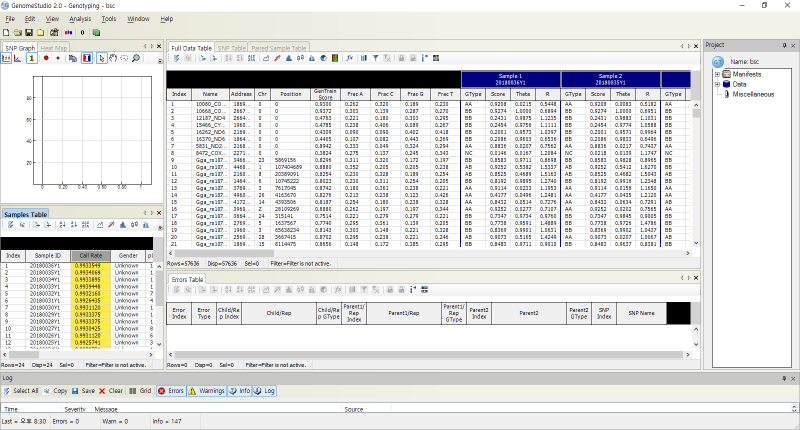Click the filter funnel icon in Full Data Table
This screenshot has height=430, width=800.
coord(375,58)
